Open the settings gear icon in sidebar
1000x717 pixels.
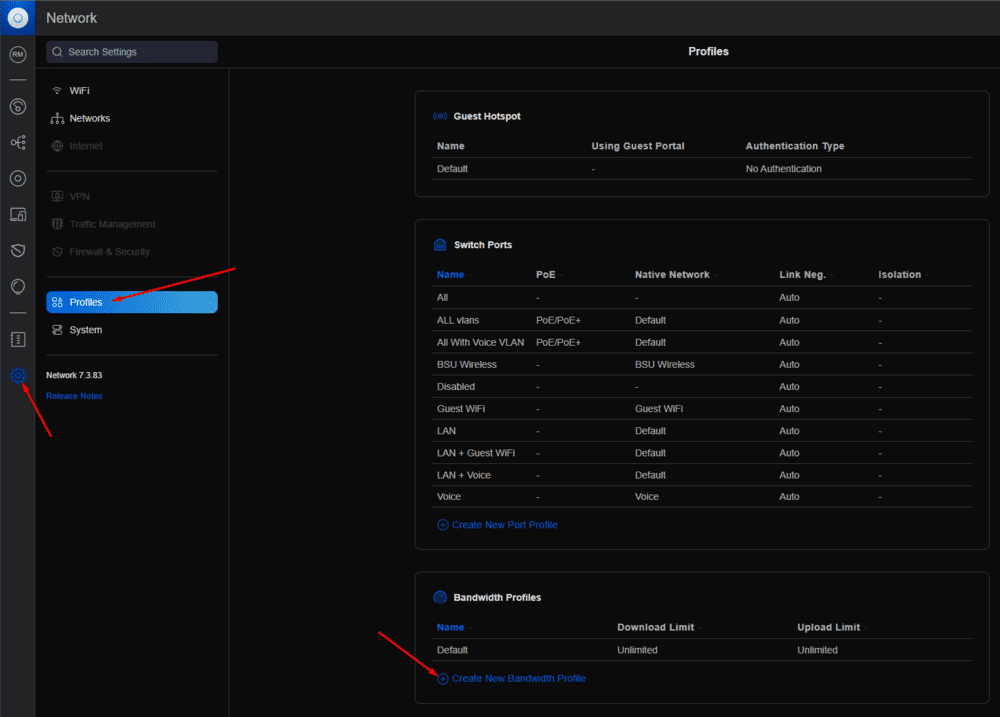[18, 375]
